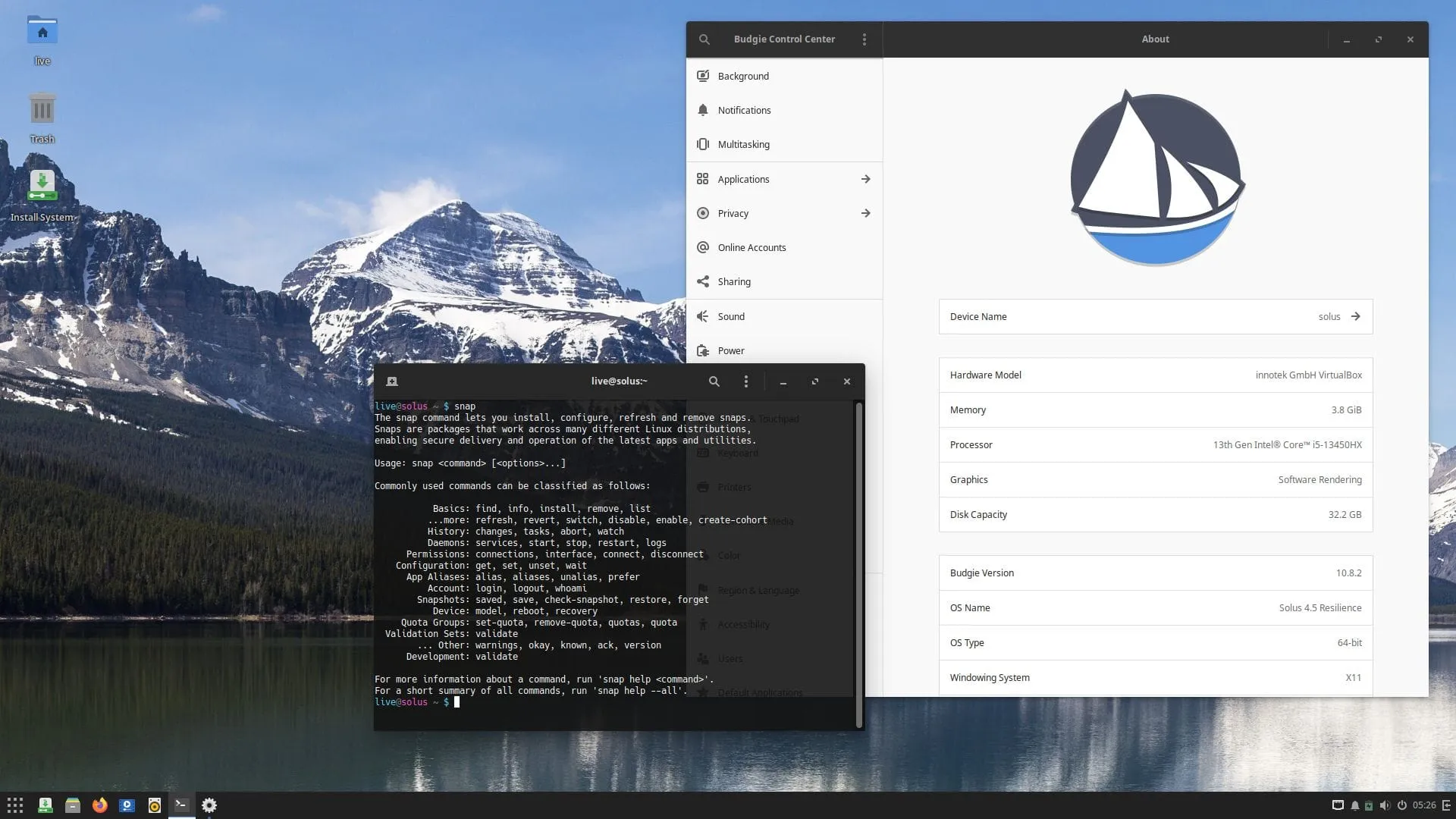
Task: Open the notifications bell in tray
Action: pos(1354,805)
